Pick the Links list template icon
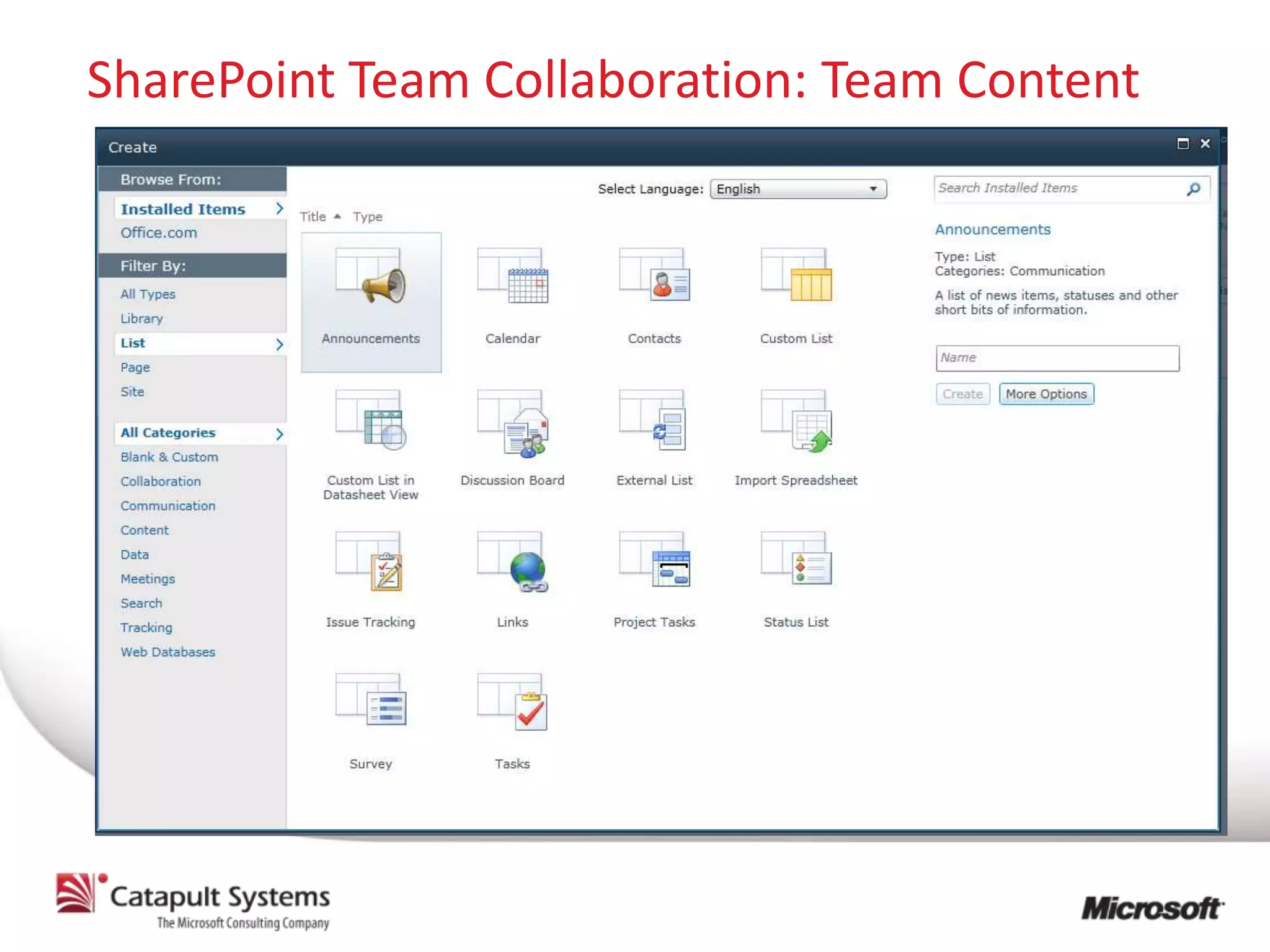 tap(513, 562)
